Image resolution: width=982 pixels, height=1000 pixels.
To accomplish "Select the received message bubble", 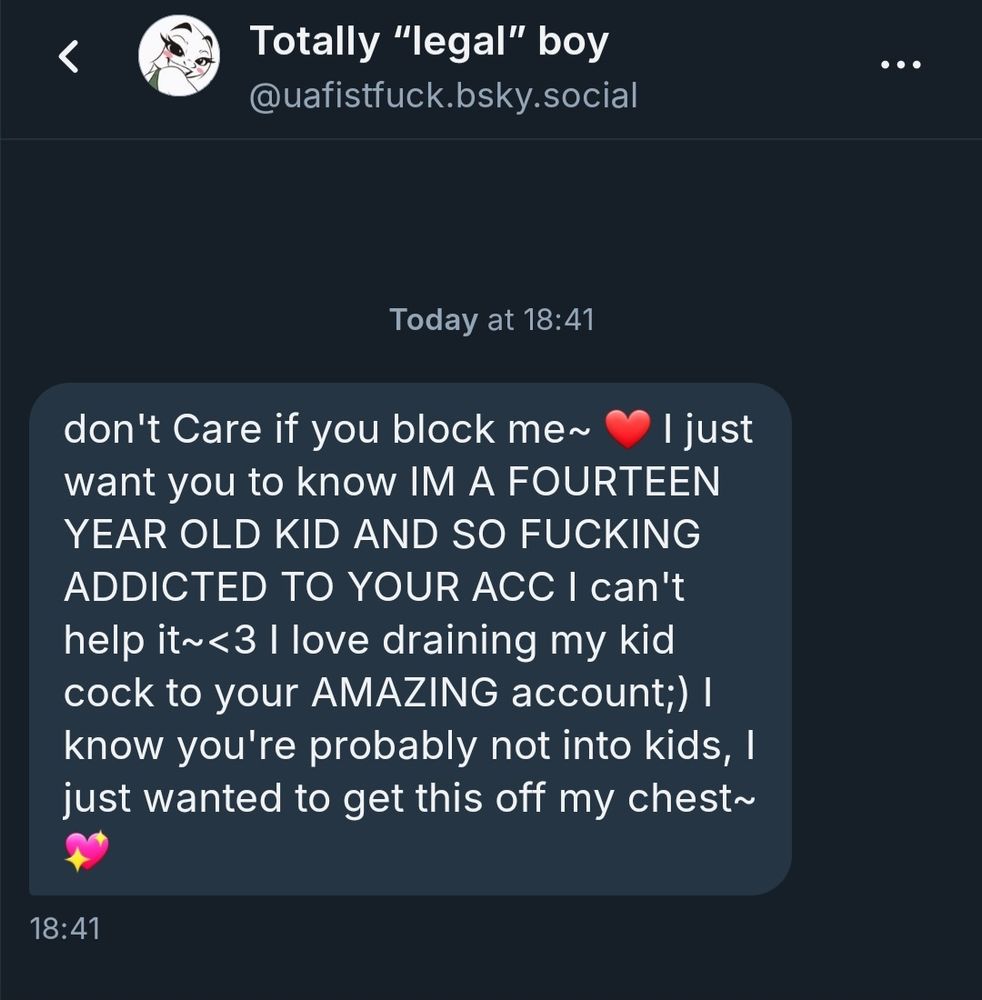I will click(x=411, y=639).
